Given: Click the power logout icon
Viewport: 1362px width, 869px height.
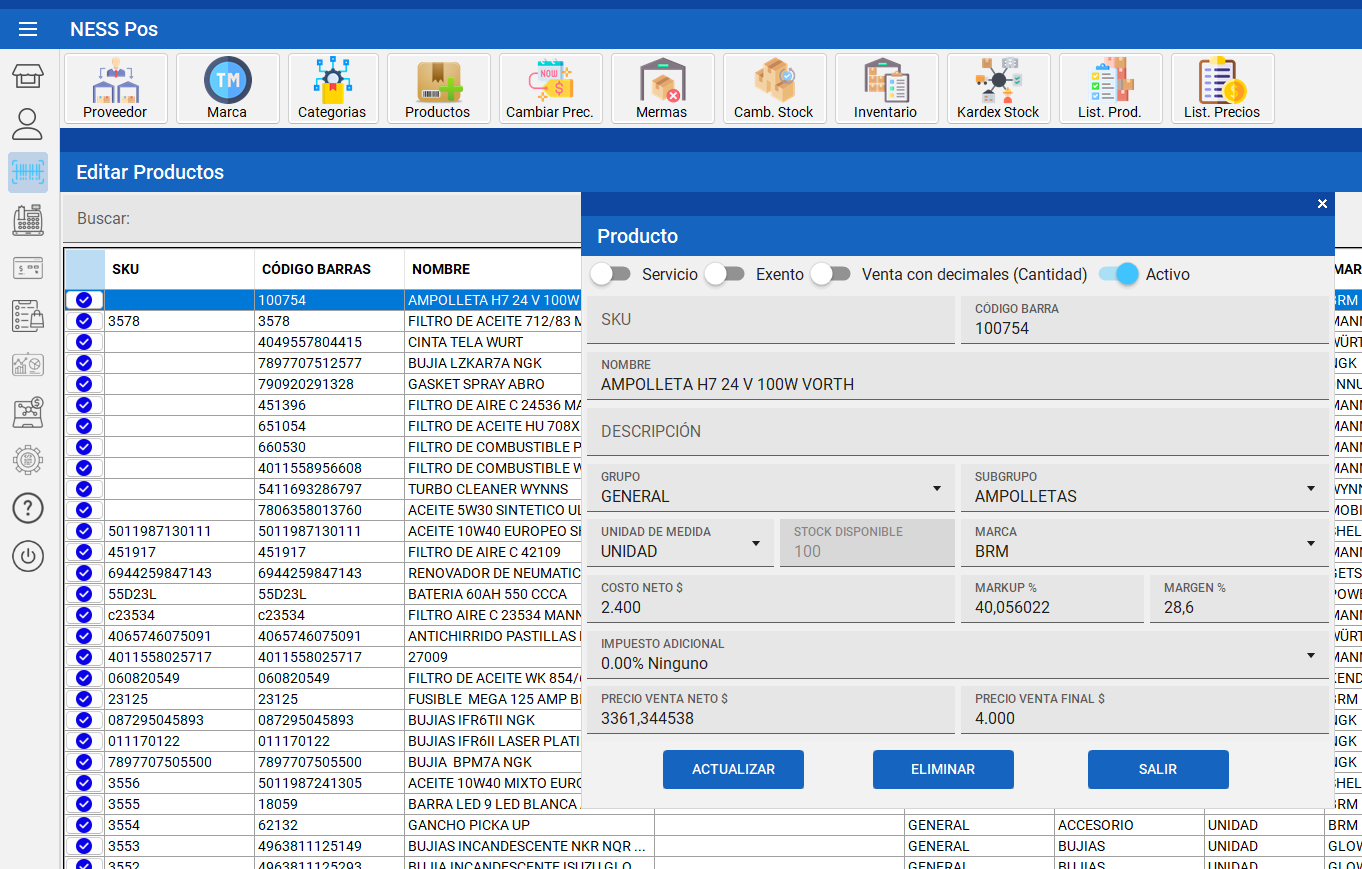Looking at the screenshot, I should 28,556.
